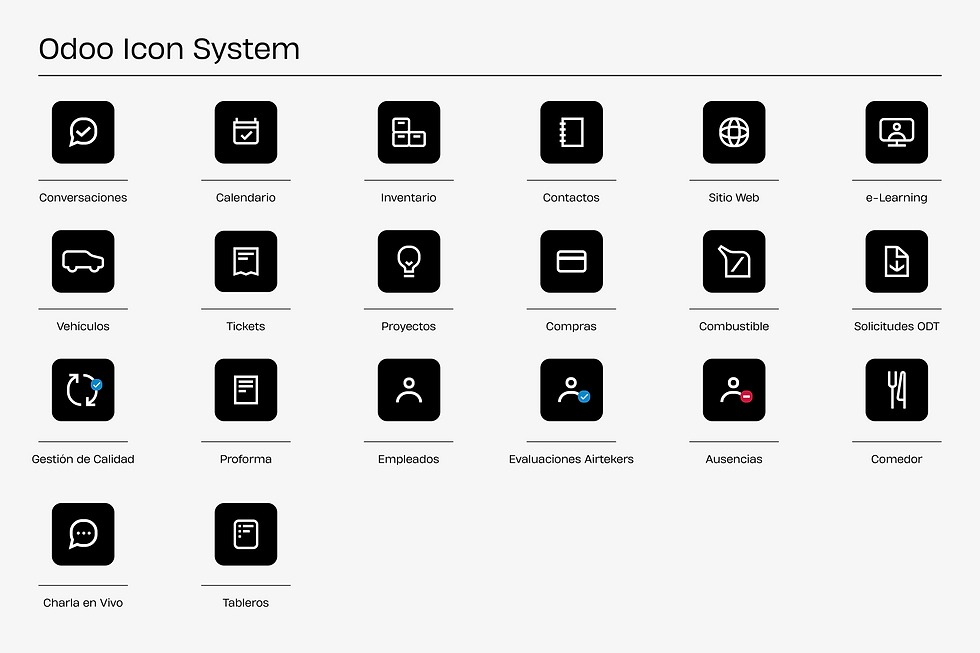Select the 'Calendario' label text
This screenshot has height=653, width=980.
[246, 197]
